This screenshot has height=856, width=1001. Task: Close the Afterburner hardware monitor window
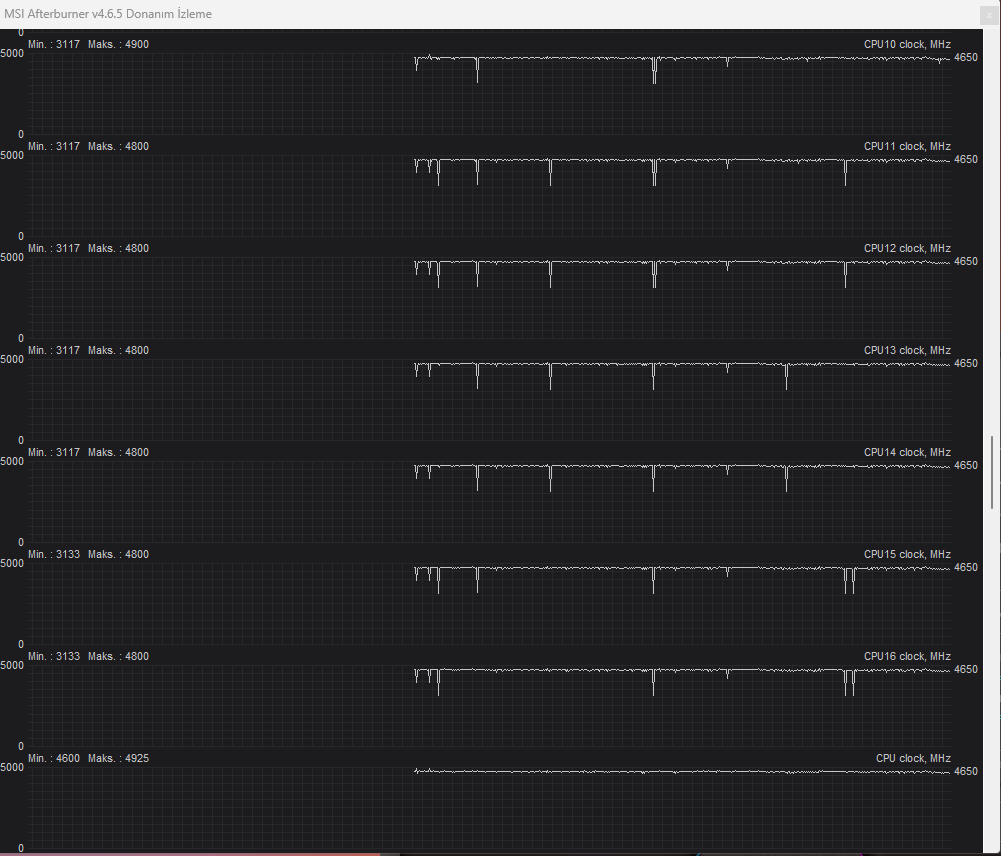[x=990, y=15]
